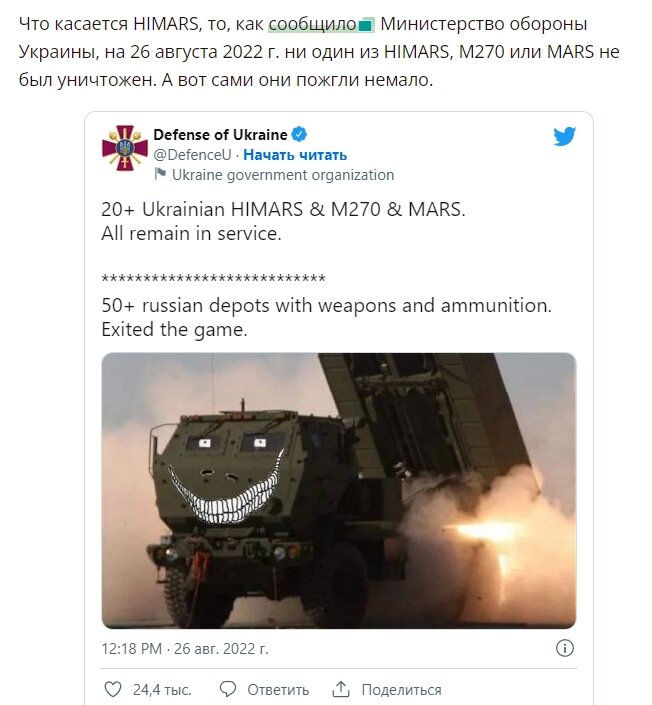Open tweet info circle icon
This screenshot has height=705, width=652.
pos(565,648)
